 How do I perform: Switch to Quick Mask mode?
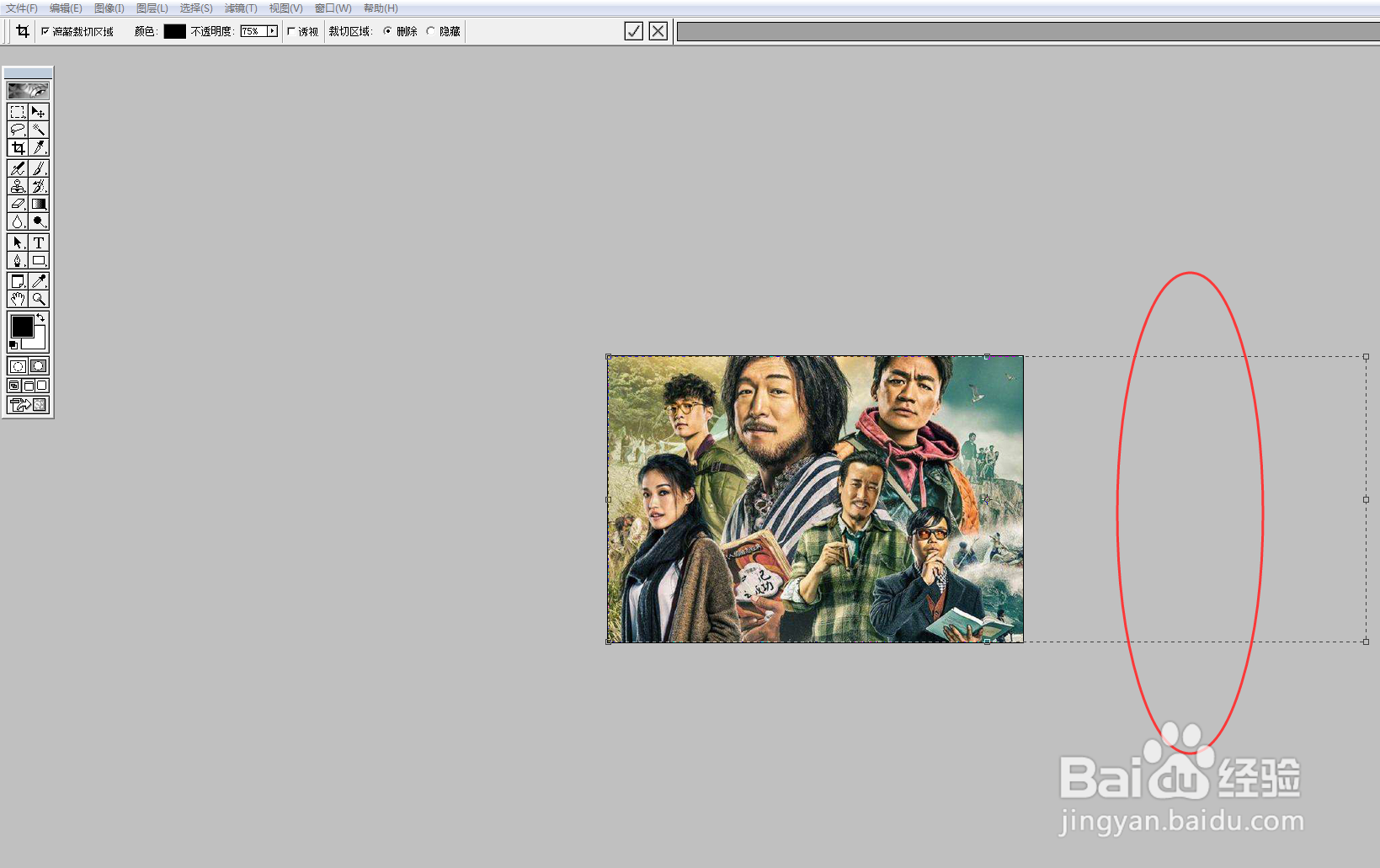click(x=39, y=366)
